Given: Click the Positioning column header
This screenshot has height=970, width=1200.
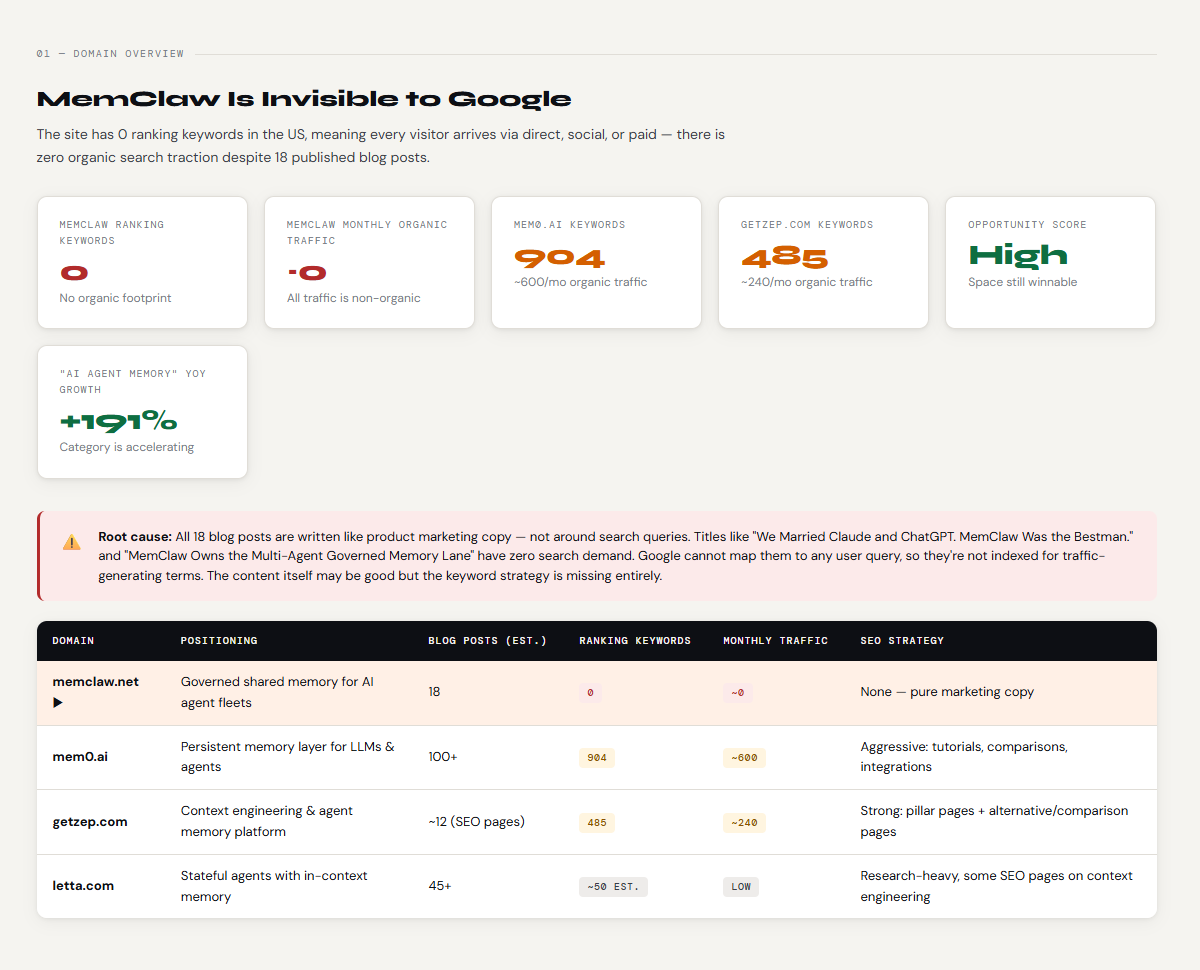Looking at the screenshot, I should point(219,641).
